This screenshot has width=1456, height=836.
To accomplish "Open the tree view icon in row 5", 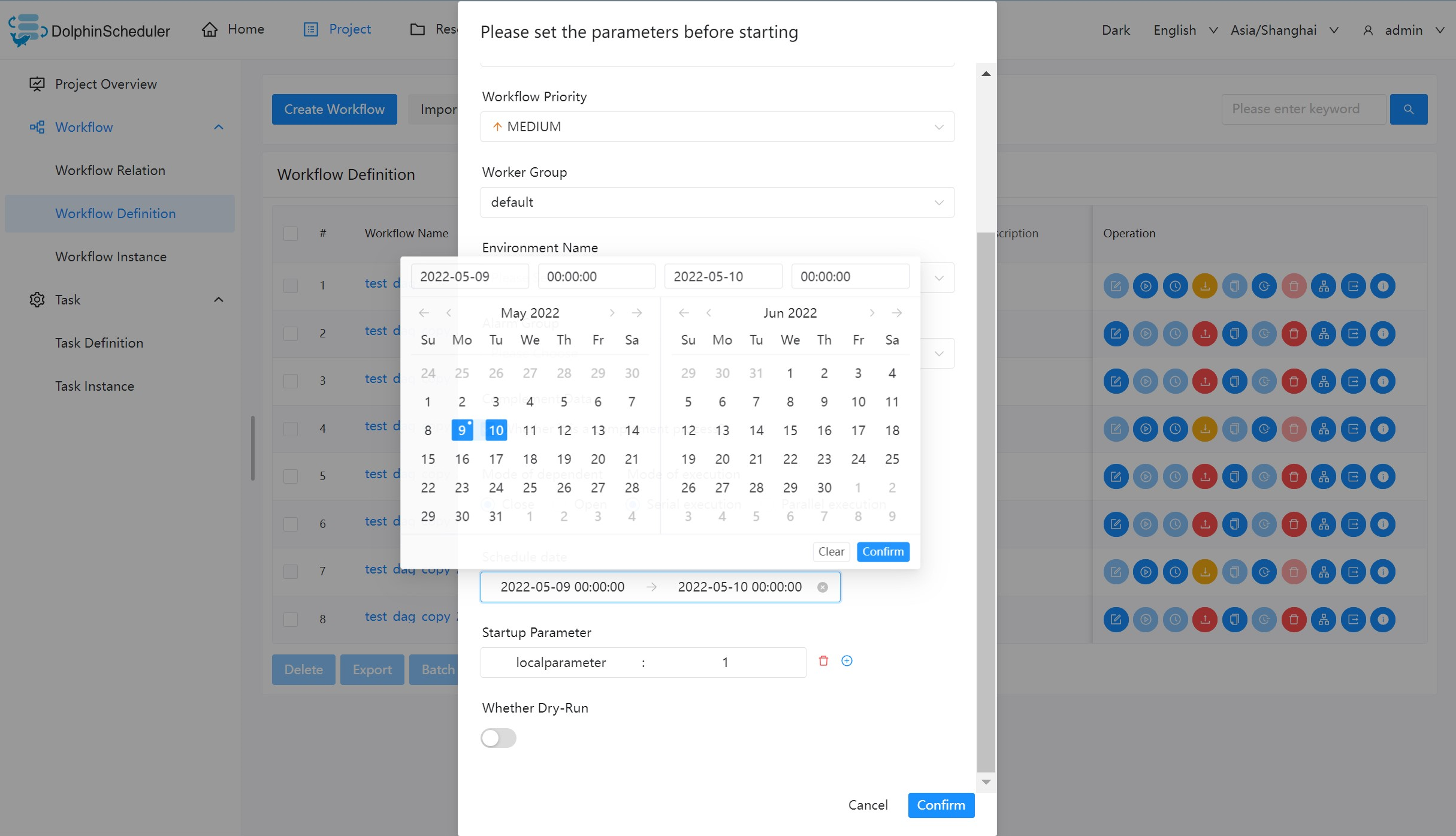I will [1324, 476].
